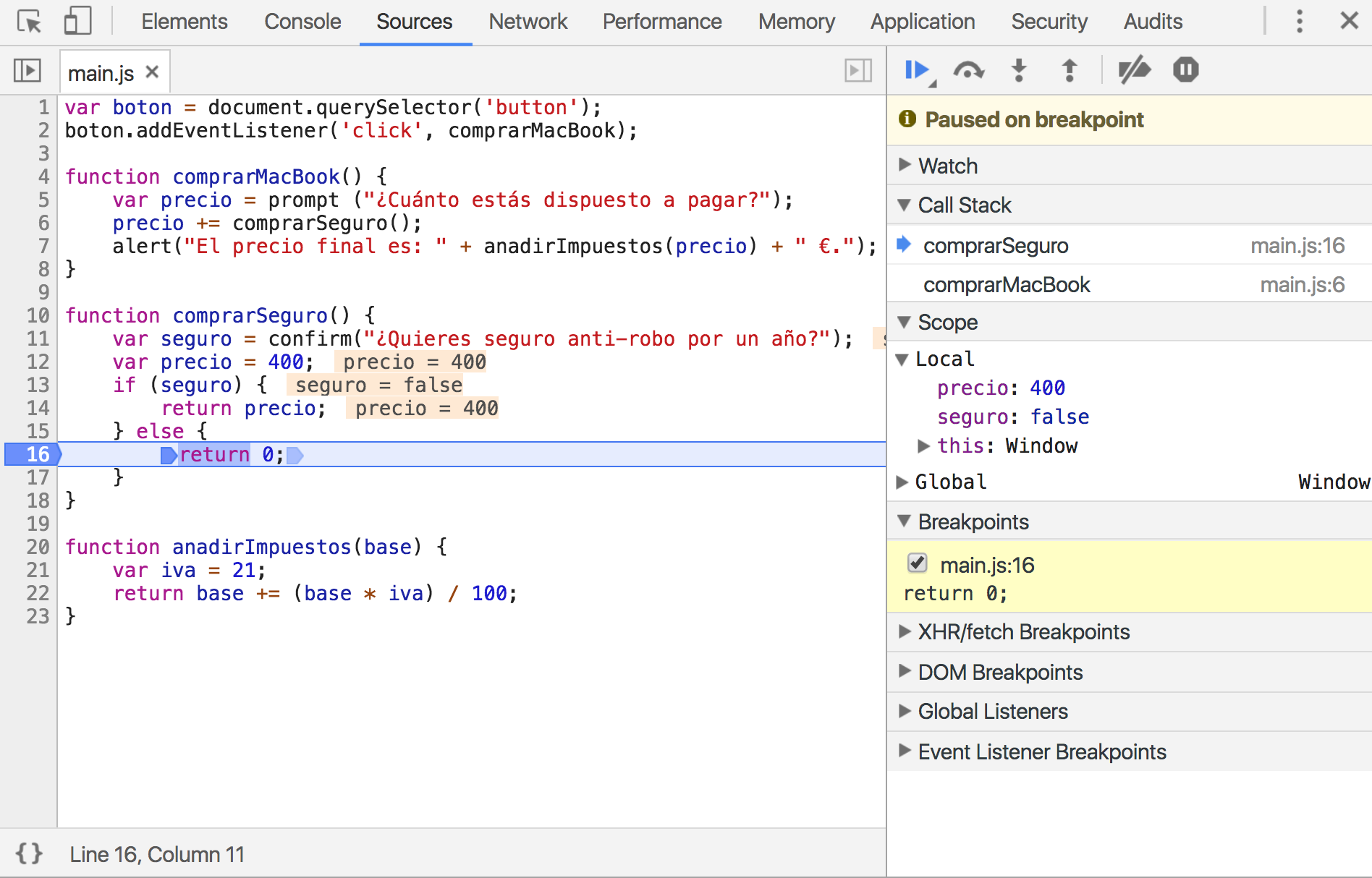Switch to the Console tab
The height and width of the screenshot is (878, 1372).
(302, 22)
